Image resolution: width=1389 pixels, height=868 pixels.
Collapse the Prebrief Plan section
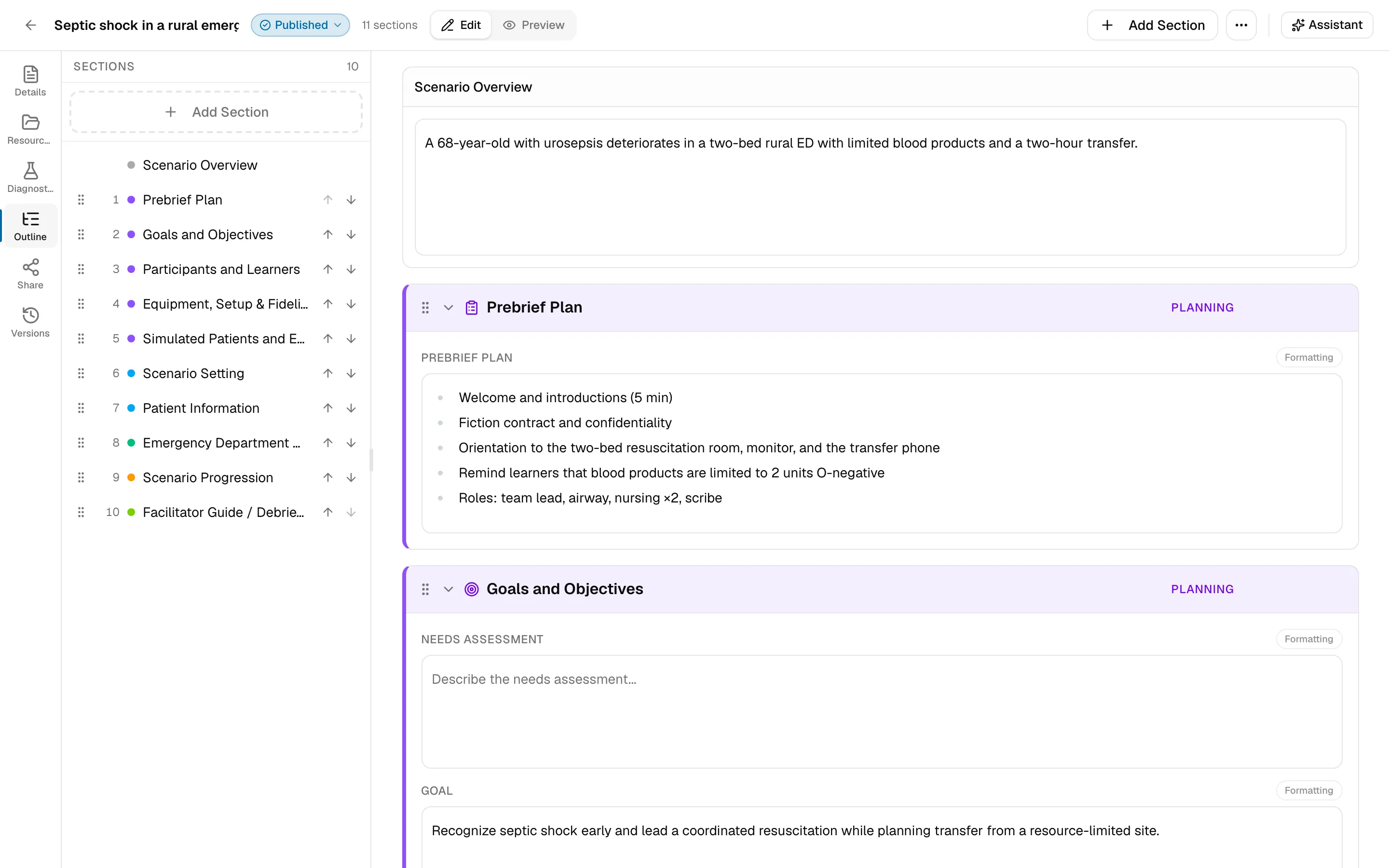click(448, 308)
